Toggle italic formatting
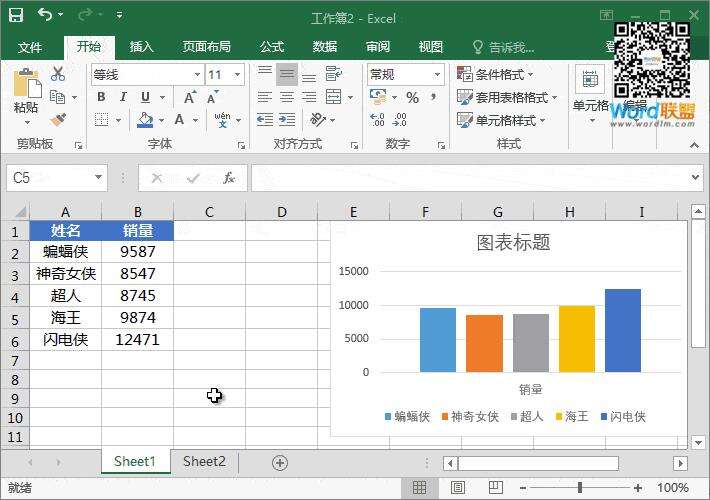The height and width of the screenshot is (500, 710). pos(124,97)
